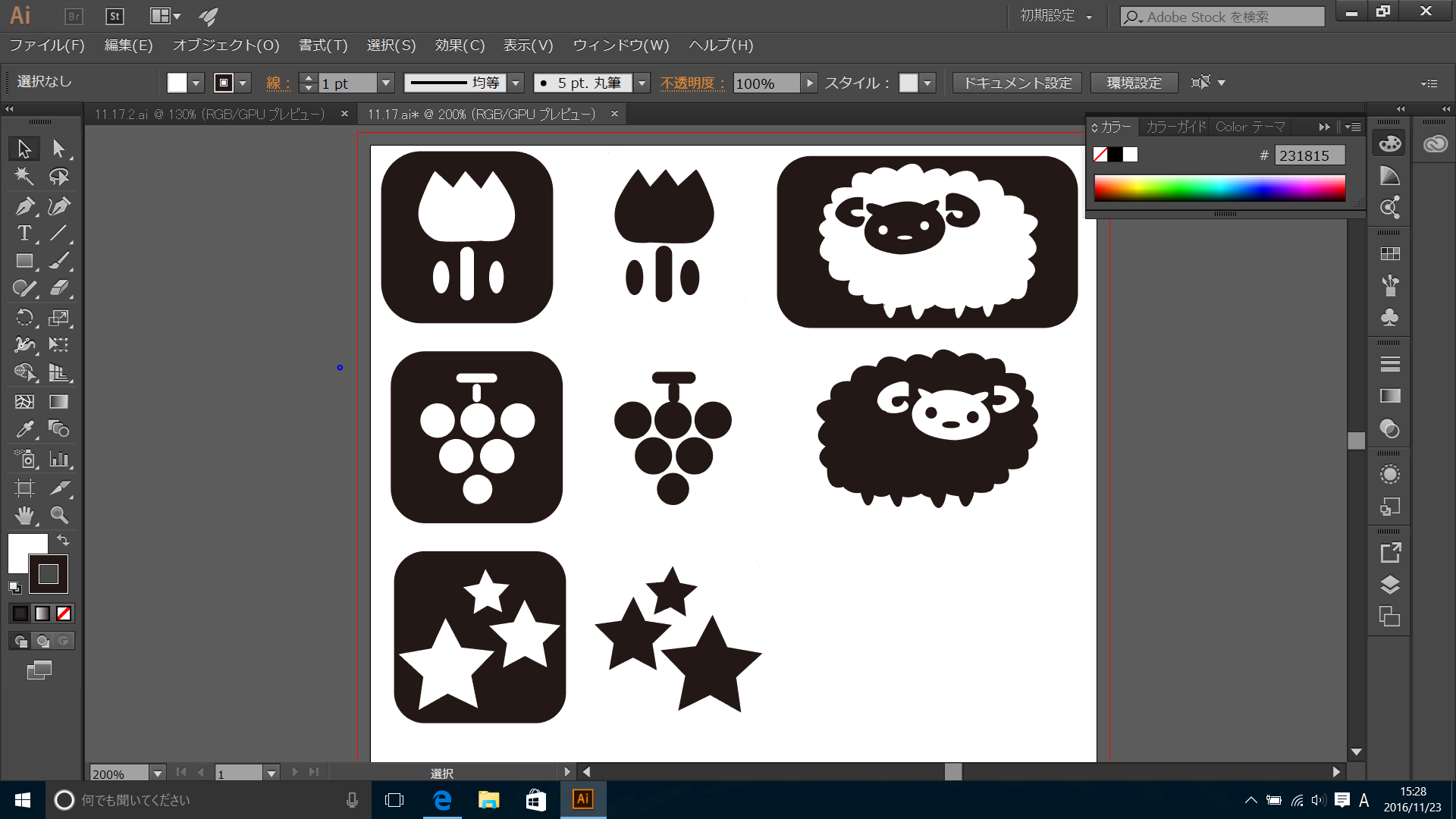Choose None swatch in Color panel

click(1100, 155)
